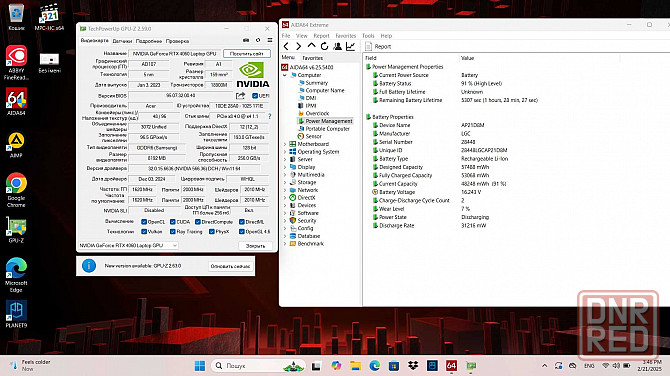Toggle the Ray Tracing checkbox

(x=173, y=232)
